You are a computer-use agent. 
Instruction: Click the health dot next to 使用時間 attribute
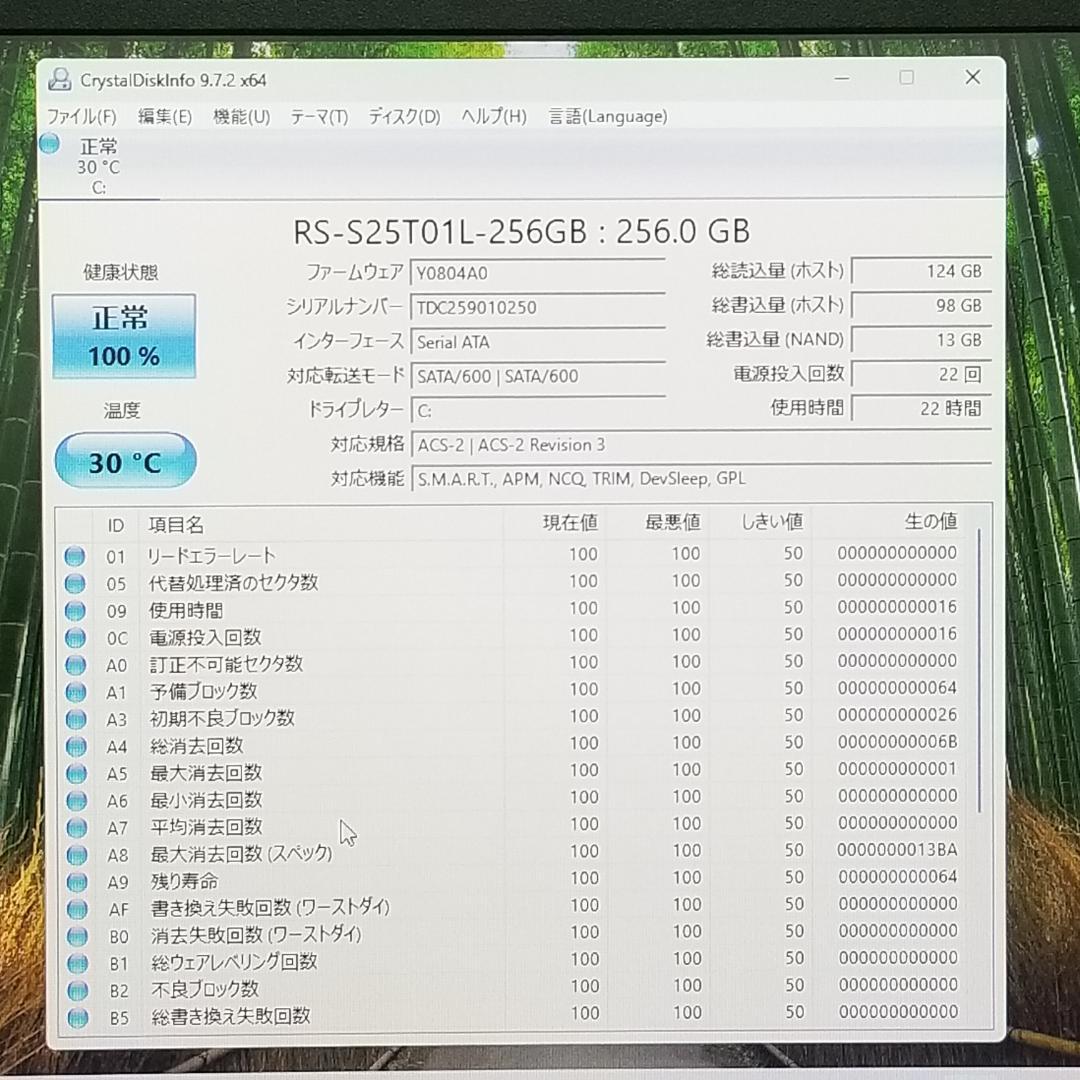tap(75, 610)
